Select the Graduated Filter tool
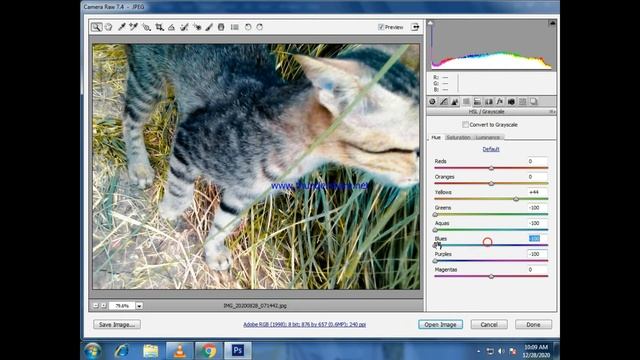640x360 pixels. pos(221,27)
